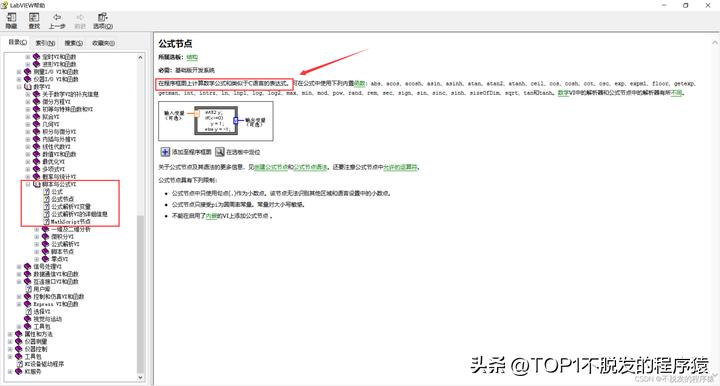Click the page icon beside 用户库
Screen dimensions: 720x386
click(28, 289)
